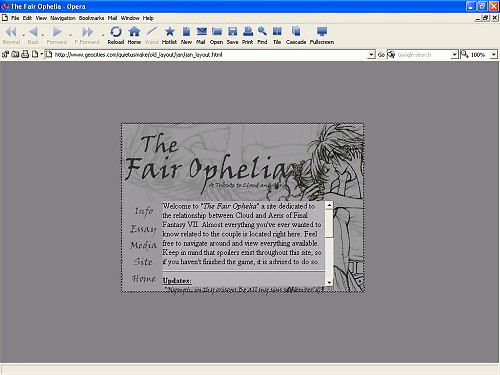Viewport: 500px width, 375px height.
Task: Open the Navigation menu
Action: click(63, 18)
